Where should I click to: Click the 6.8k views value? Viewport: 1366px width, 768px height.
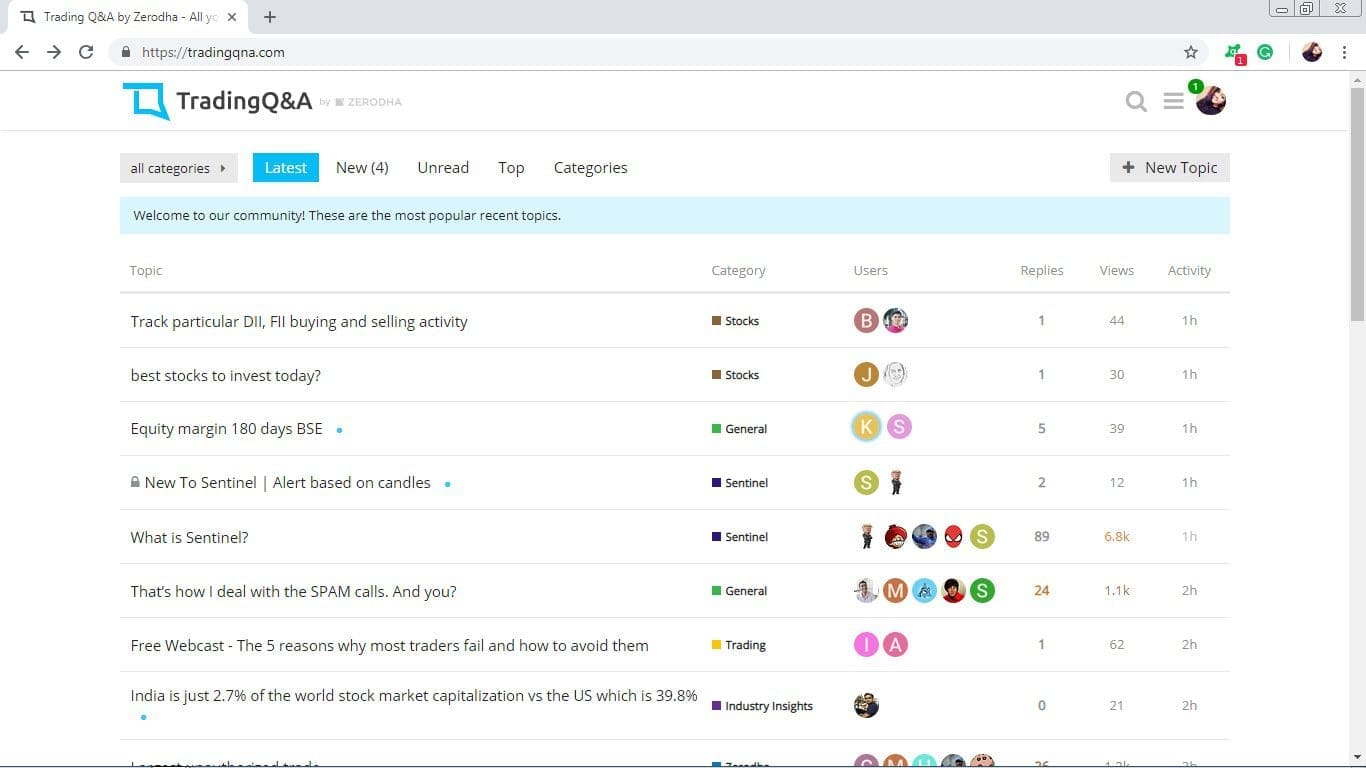pyautogui.click(x=1116, y=536)
